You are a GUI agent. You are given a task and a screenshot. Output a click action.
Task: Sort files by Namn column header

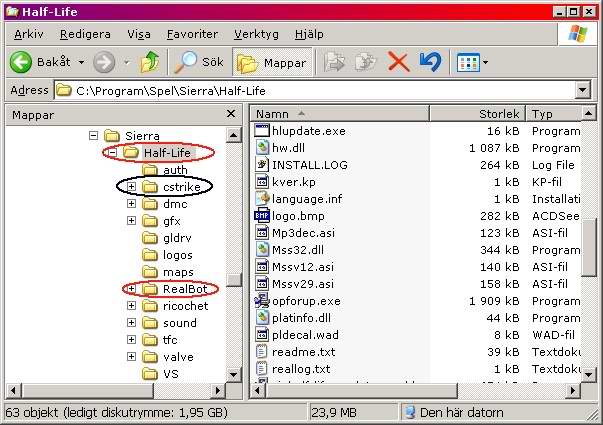pos(340,114)
